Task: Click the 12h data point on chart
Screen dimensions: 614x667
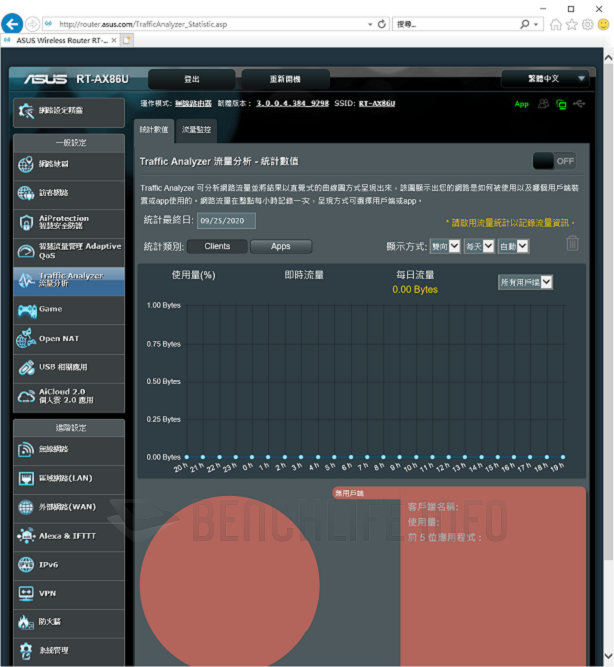Action: pos(448,457)
